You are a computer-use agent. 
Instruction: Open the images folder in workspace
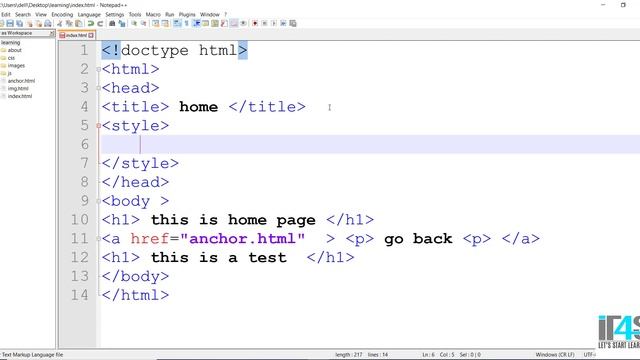click(x=16, y=65)
